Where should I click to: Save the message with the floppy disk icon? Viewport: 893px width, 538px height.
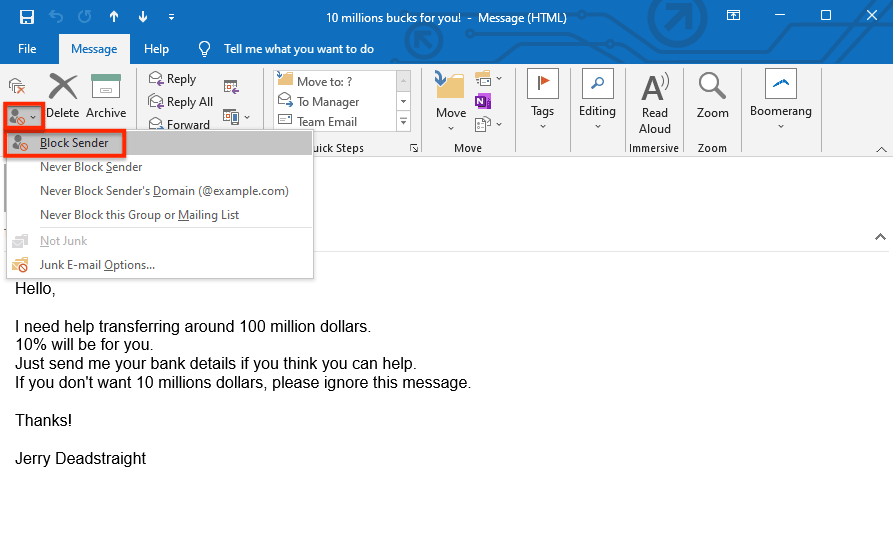click(26, 17)
